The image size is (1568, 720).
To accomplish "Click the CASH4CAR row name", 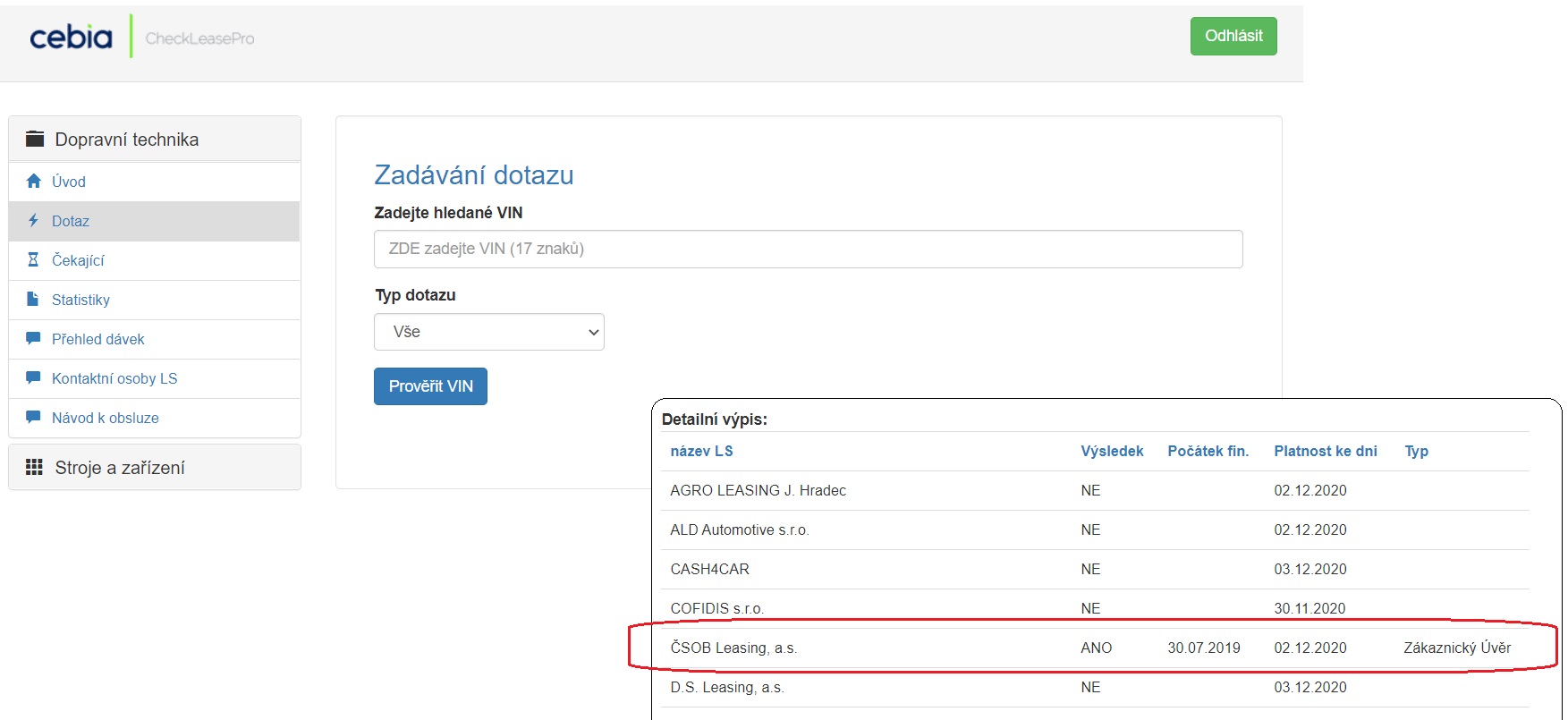I will [x=709, y=569].
